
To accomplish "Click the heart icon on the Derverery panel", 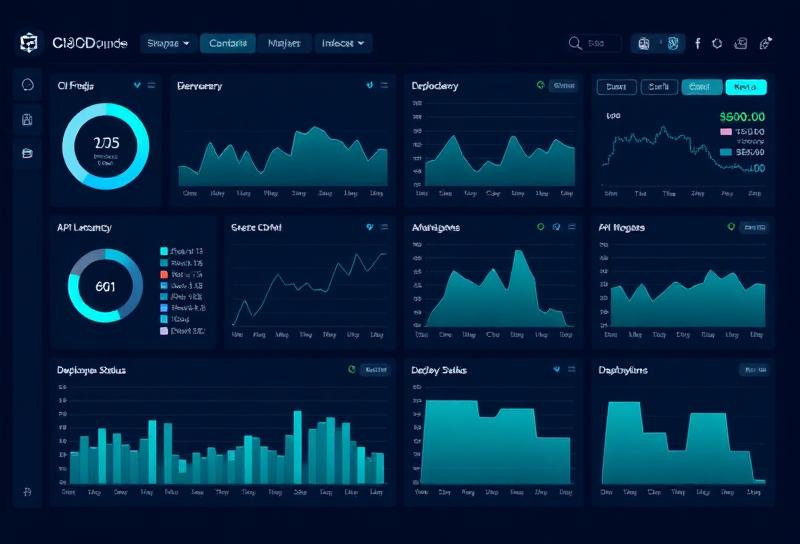I will click(x=371, y=86).
